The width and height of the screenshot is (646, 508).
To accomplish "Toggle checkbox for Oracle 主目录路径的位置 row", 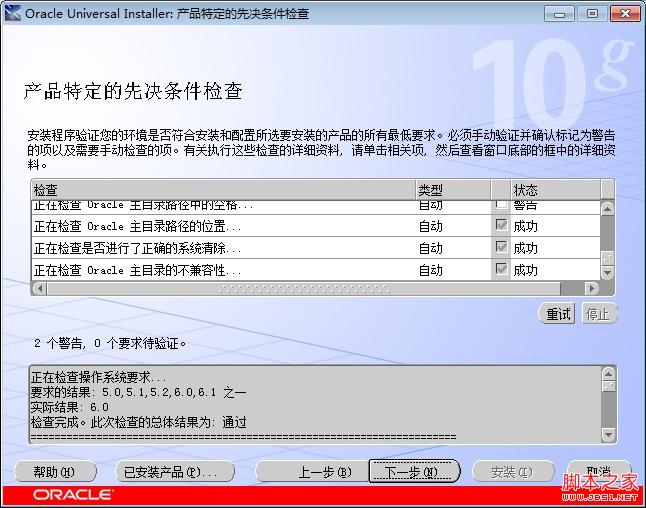I will click(501, 225).
